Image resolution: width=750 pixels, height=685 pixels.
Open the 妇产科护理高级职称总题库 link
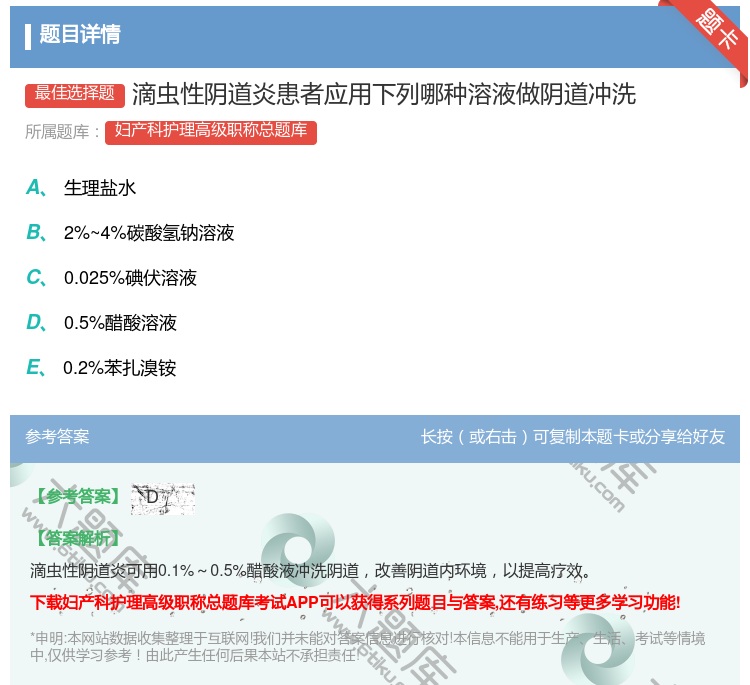tap(210, 132)
